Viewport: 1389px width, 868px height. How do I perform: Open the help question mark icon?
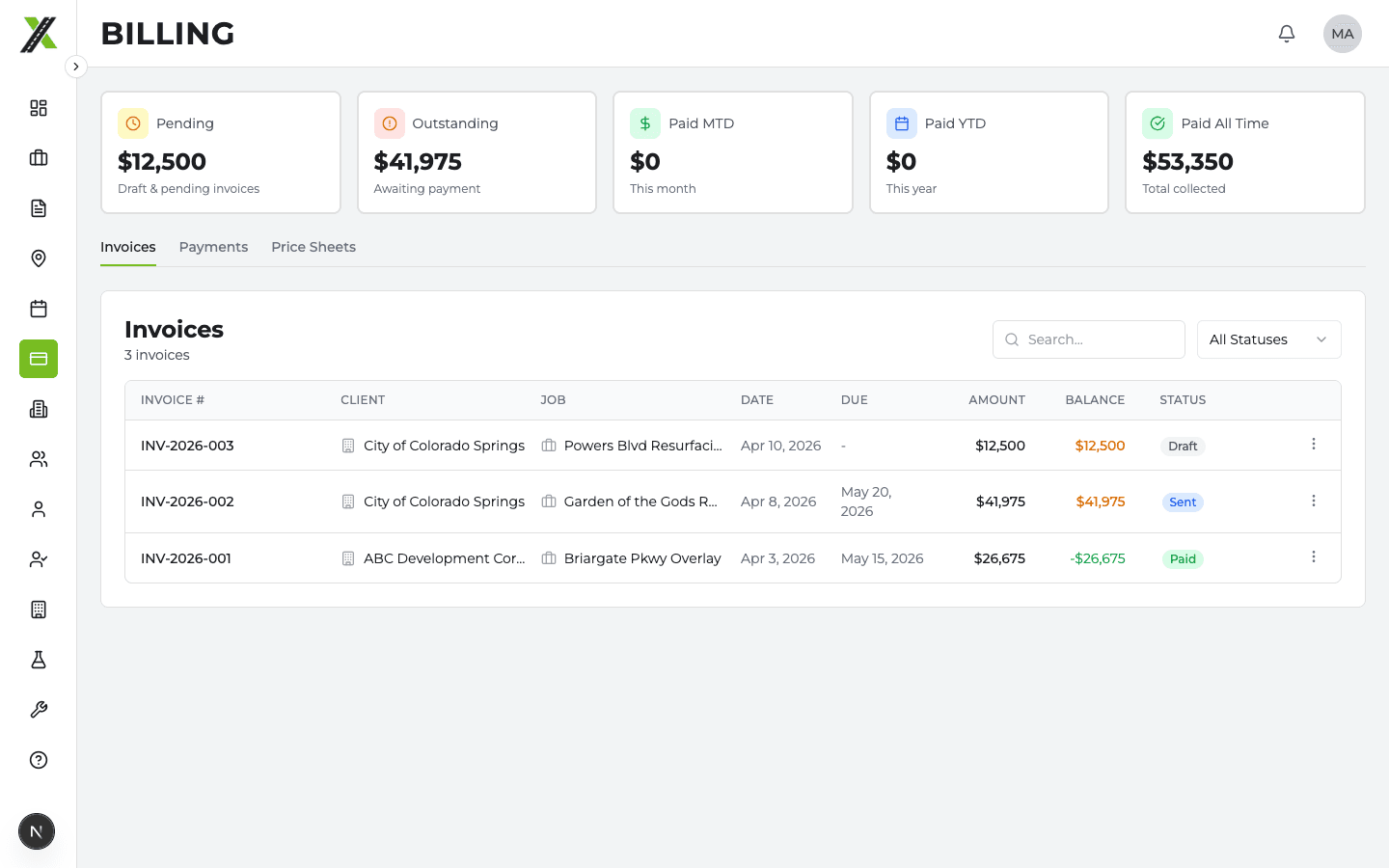pyautogui.click(x=39, y=760)
